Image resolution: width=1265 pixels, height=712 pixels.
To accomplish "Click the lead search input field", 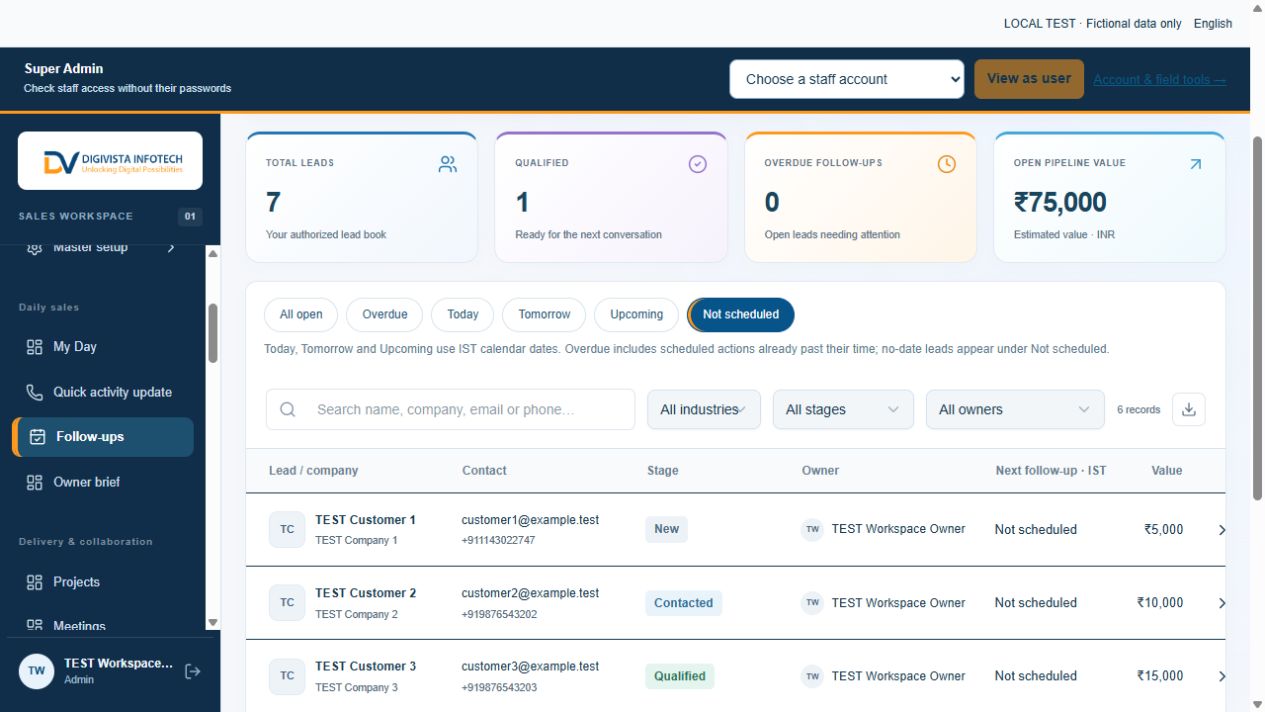I will (450, 409).
